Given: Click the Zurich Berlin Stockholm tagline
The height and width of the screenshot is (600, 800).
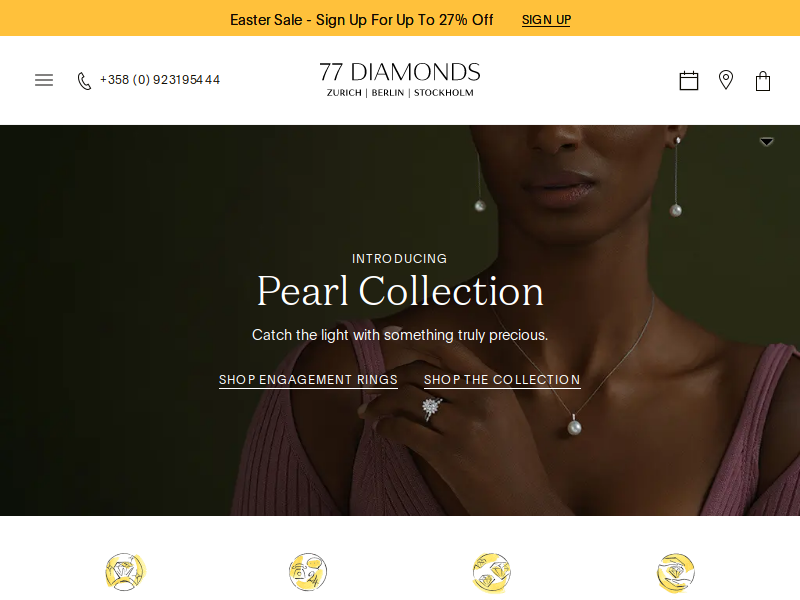Looking at the screenshot, I should [400, 93].
